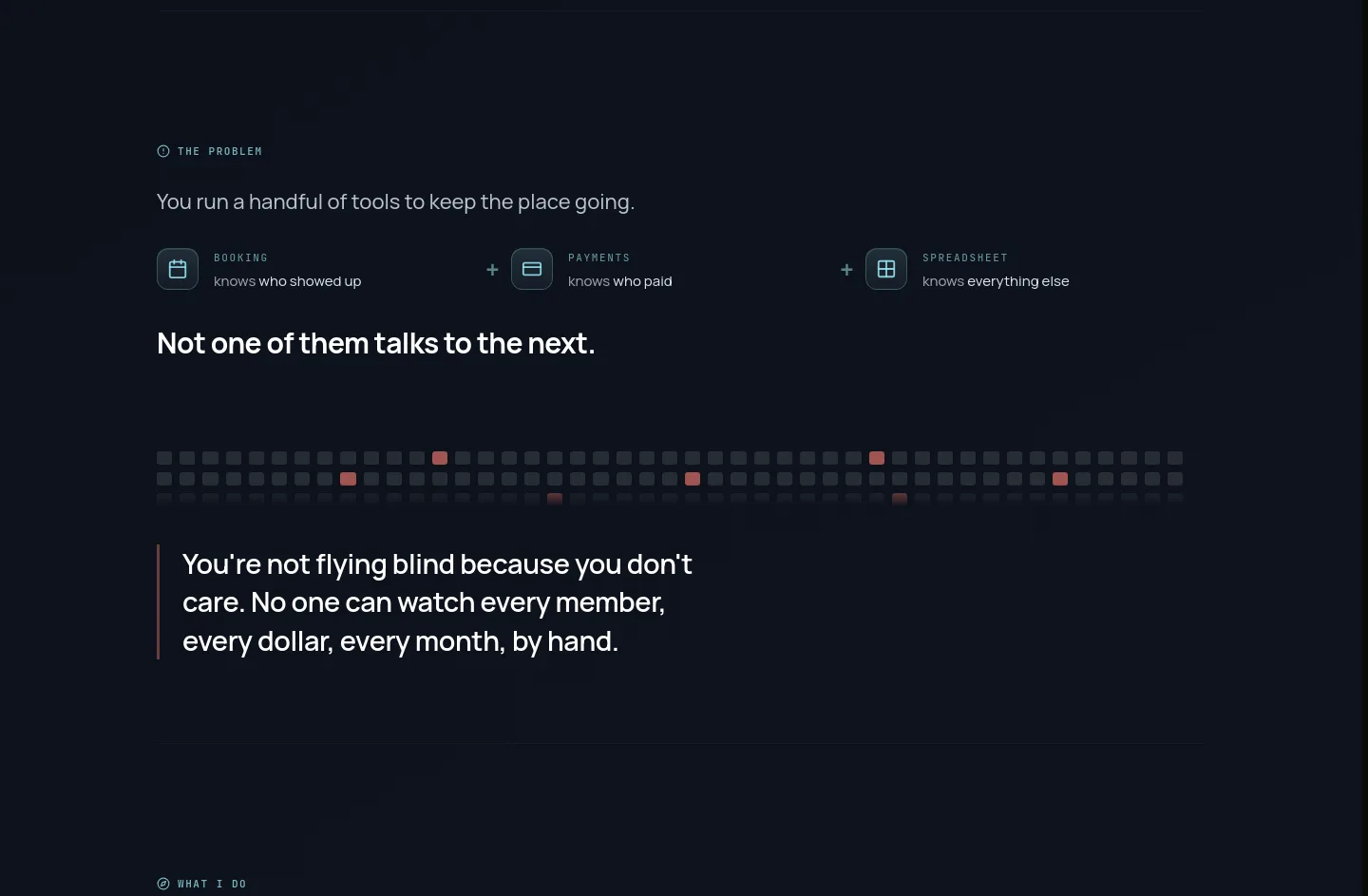Select the rightmost red square in second dot row
The width and height of the screenshot is (1368, 896).
coord(1060,479)
